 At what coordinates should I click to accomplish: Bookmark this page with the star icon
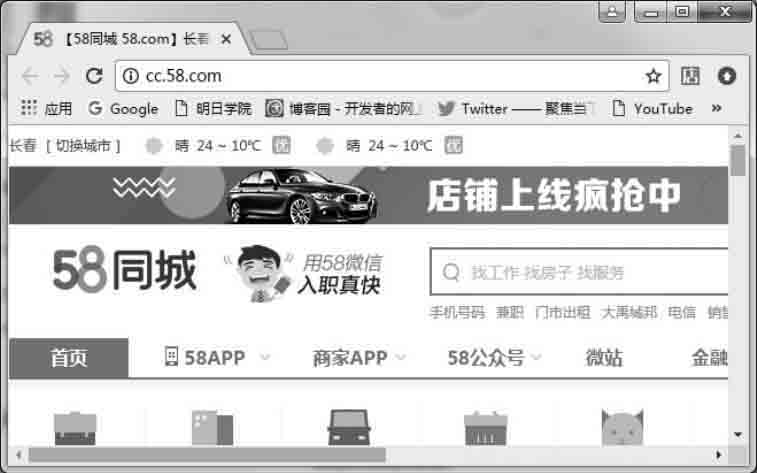click(653, 76)
